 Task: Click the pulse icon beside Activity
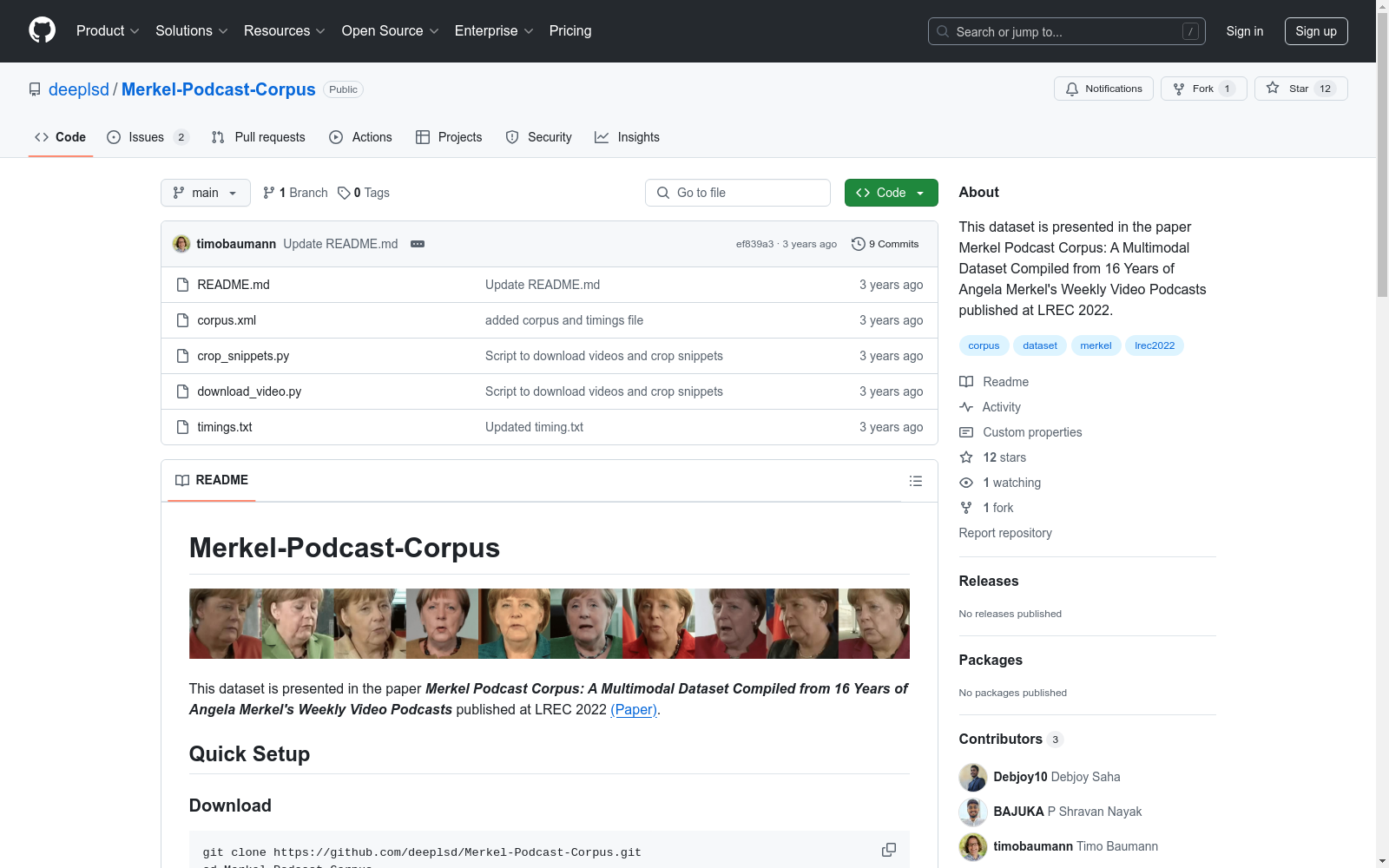point(966,407)
